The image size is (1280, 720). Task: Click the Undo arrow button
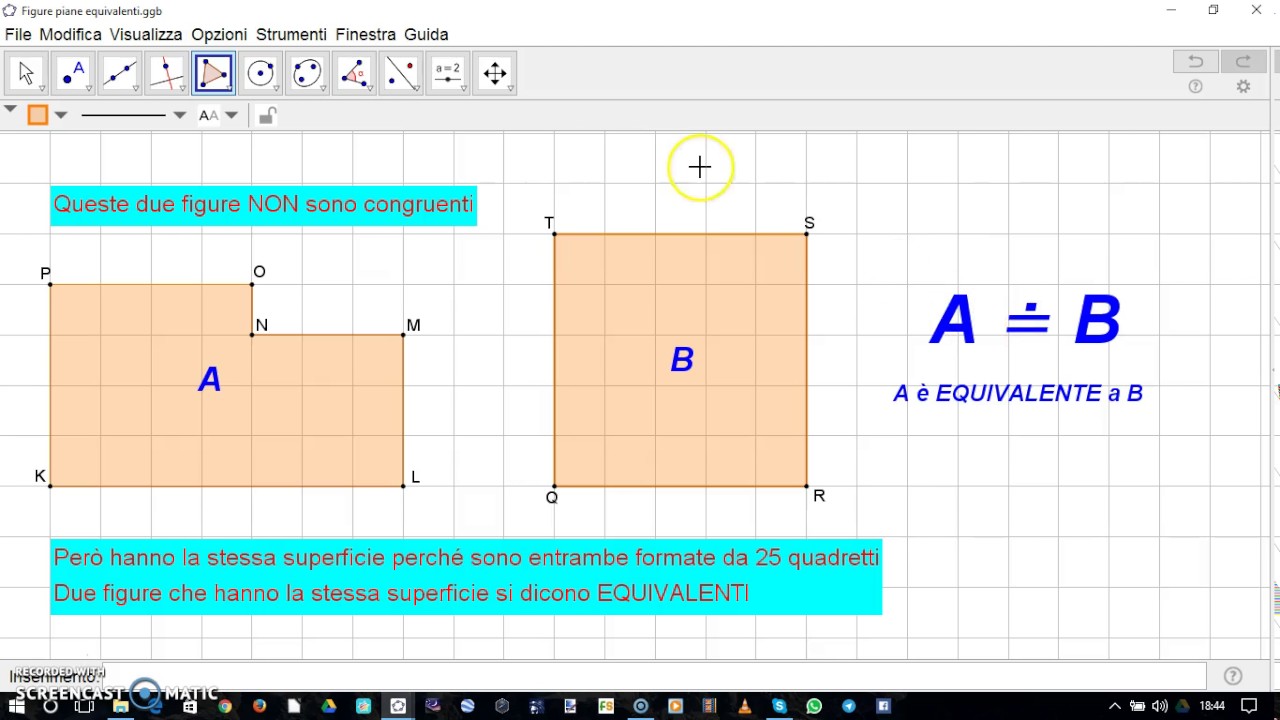coord(1195,62)
